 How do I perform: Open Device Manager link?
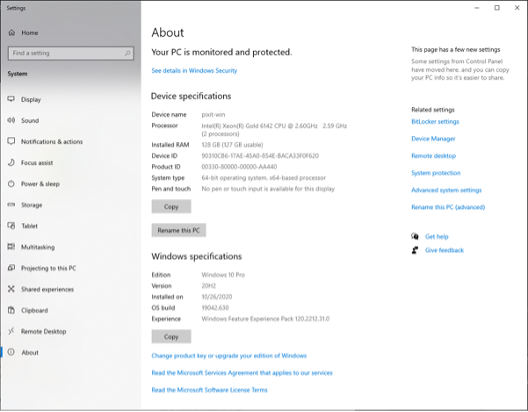click(433, 139)
